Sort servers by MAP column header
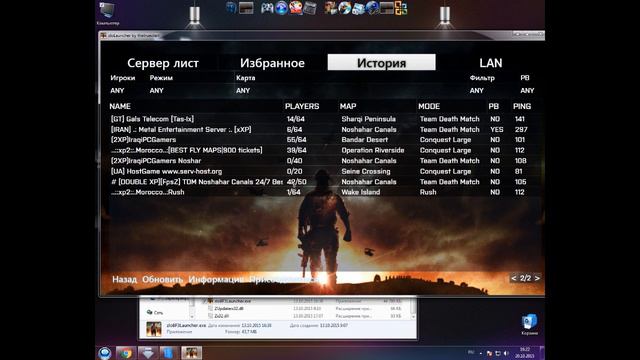640x360 pixels. 348,106
